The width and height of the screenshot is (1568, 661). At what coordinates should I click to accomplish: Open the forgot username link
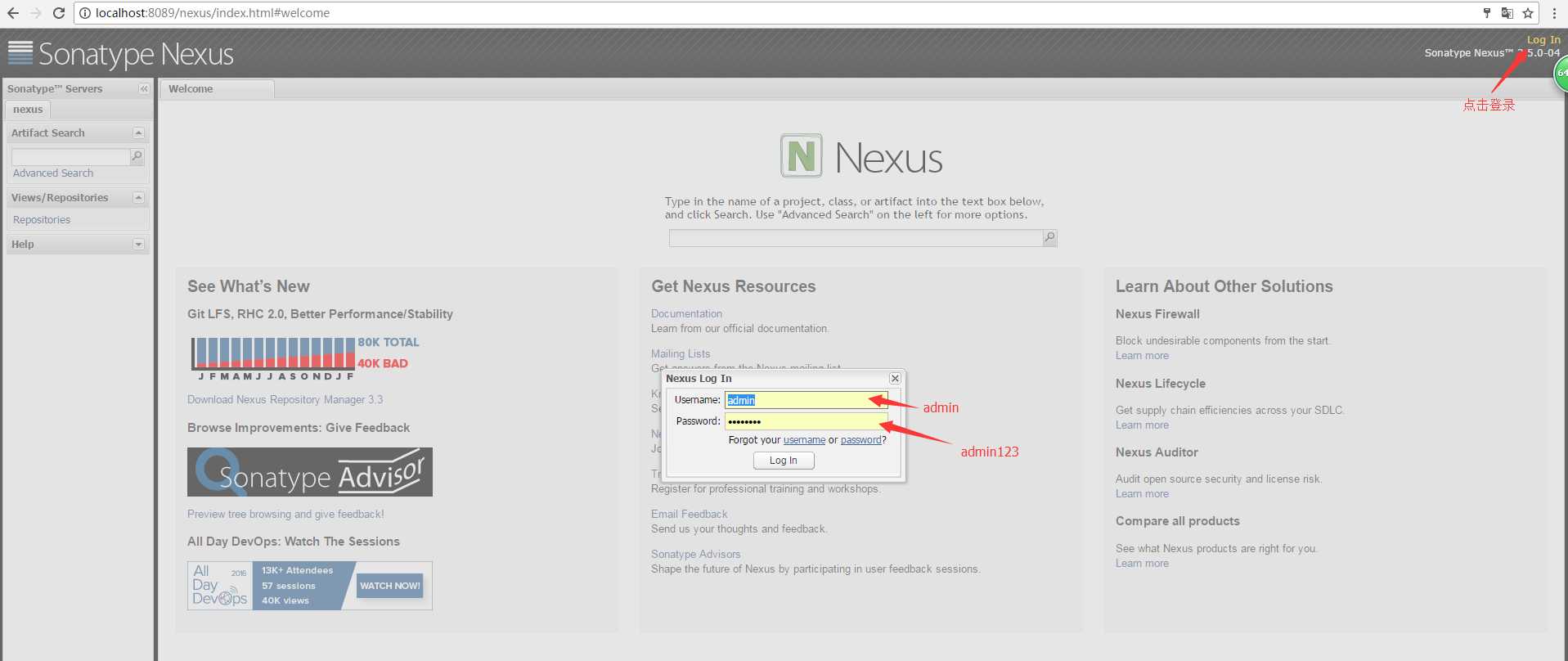point(804,440)
